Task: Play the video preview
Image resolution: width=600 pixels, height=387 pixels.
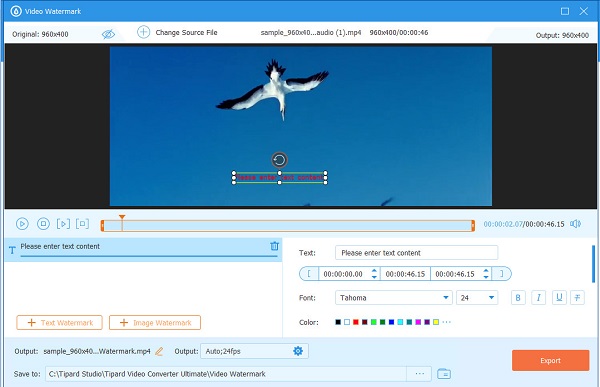Action: coord(22,224)
